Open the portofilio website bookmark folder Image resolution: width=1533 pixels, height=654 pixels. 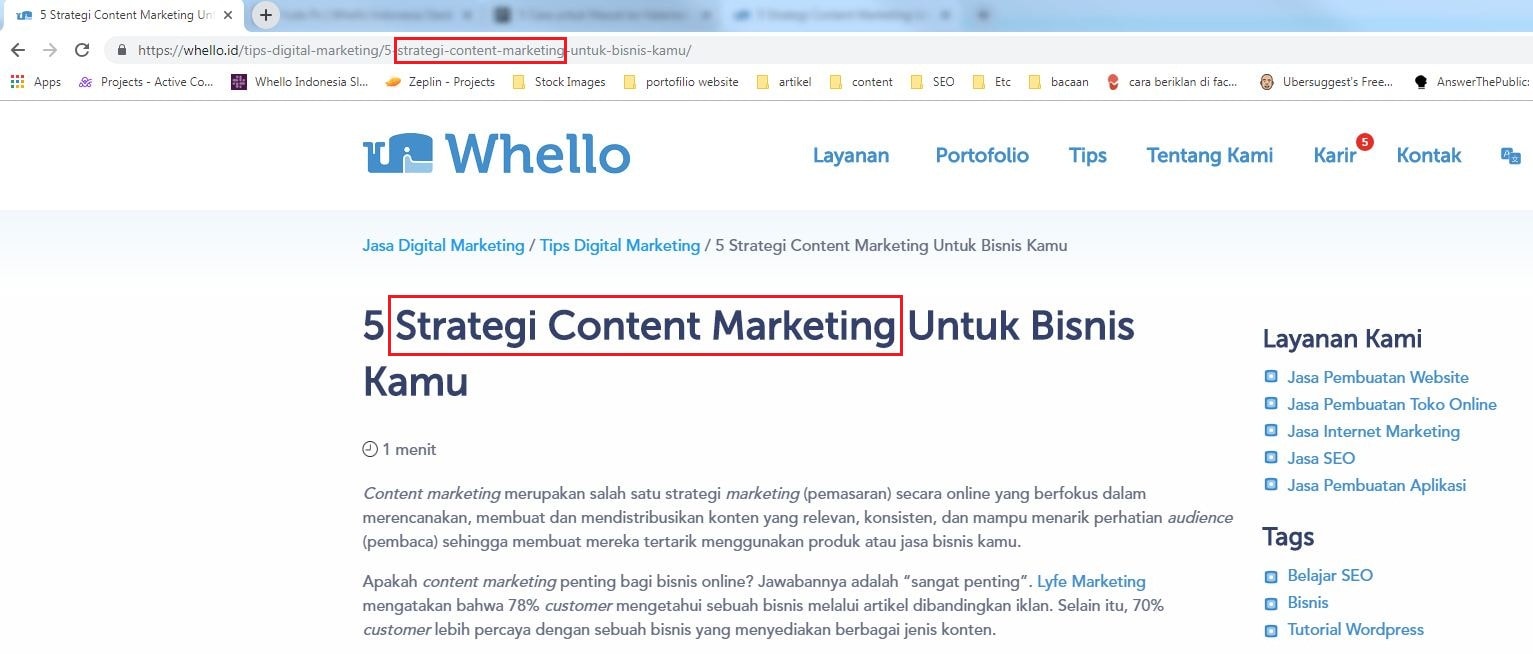681,82
